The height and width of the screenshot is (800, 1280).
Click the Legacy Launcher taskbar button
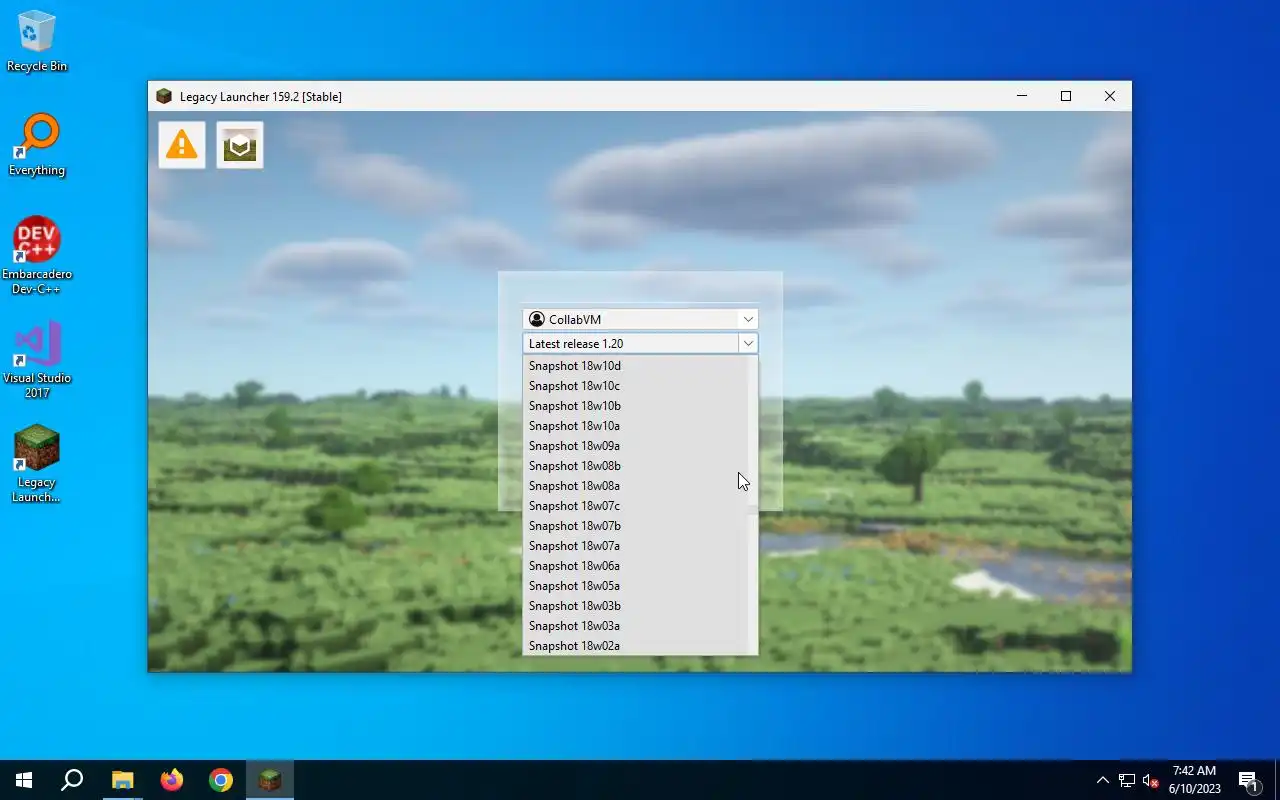tap(269, 780)
